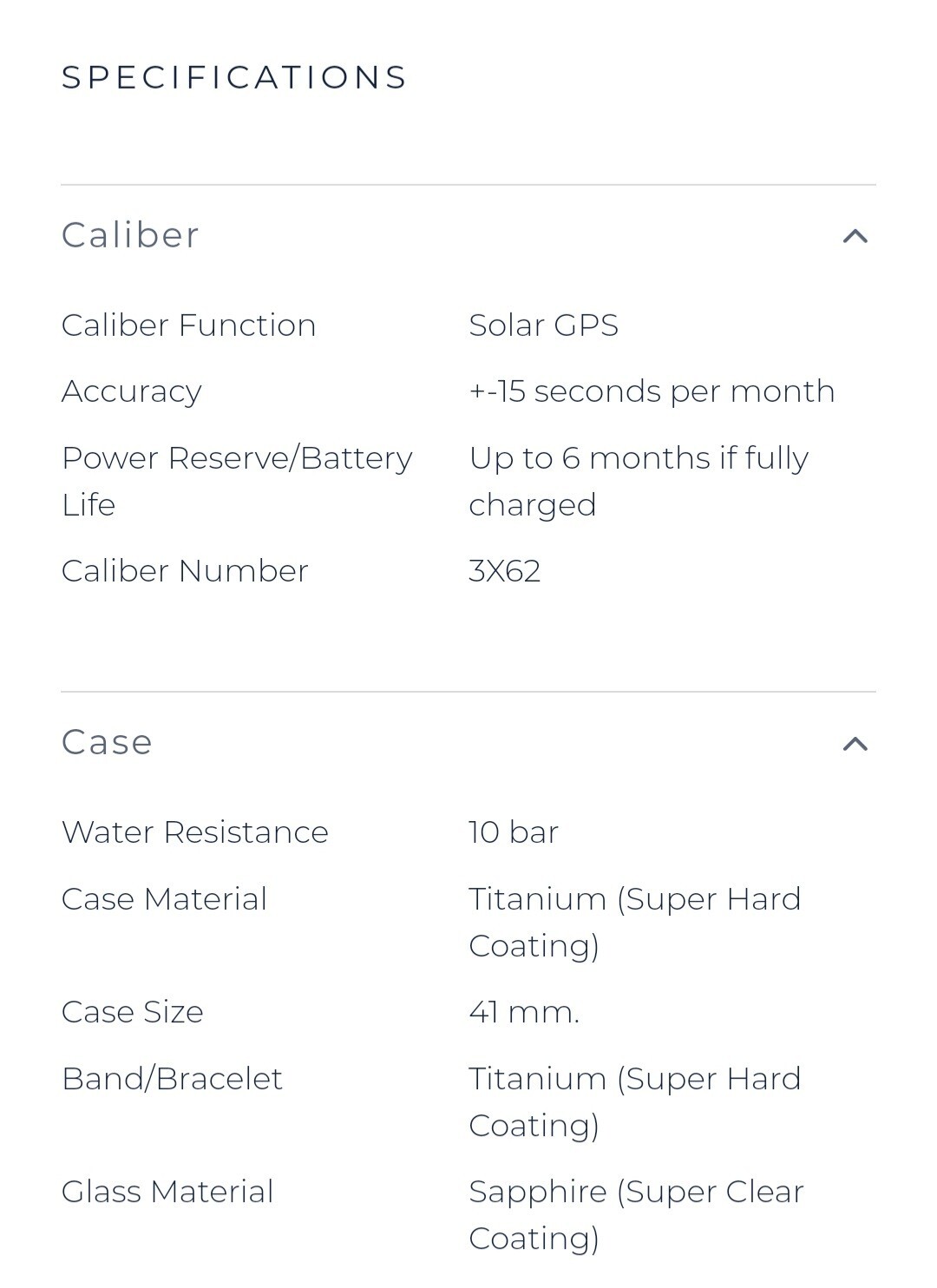The height and width of the screenshot is (1288, 937).
Task: Click the 10 bar value
Action: [514, 832]
